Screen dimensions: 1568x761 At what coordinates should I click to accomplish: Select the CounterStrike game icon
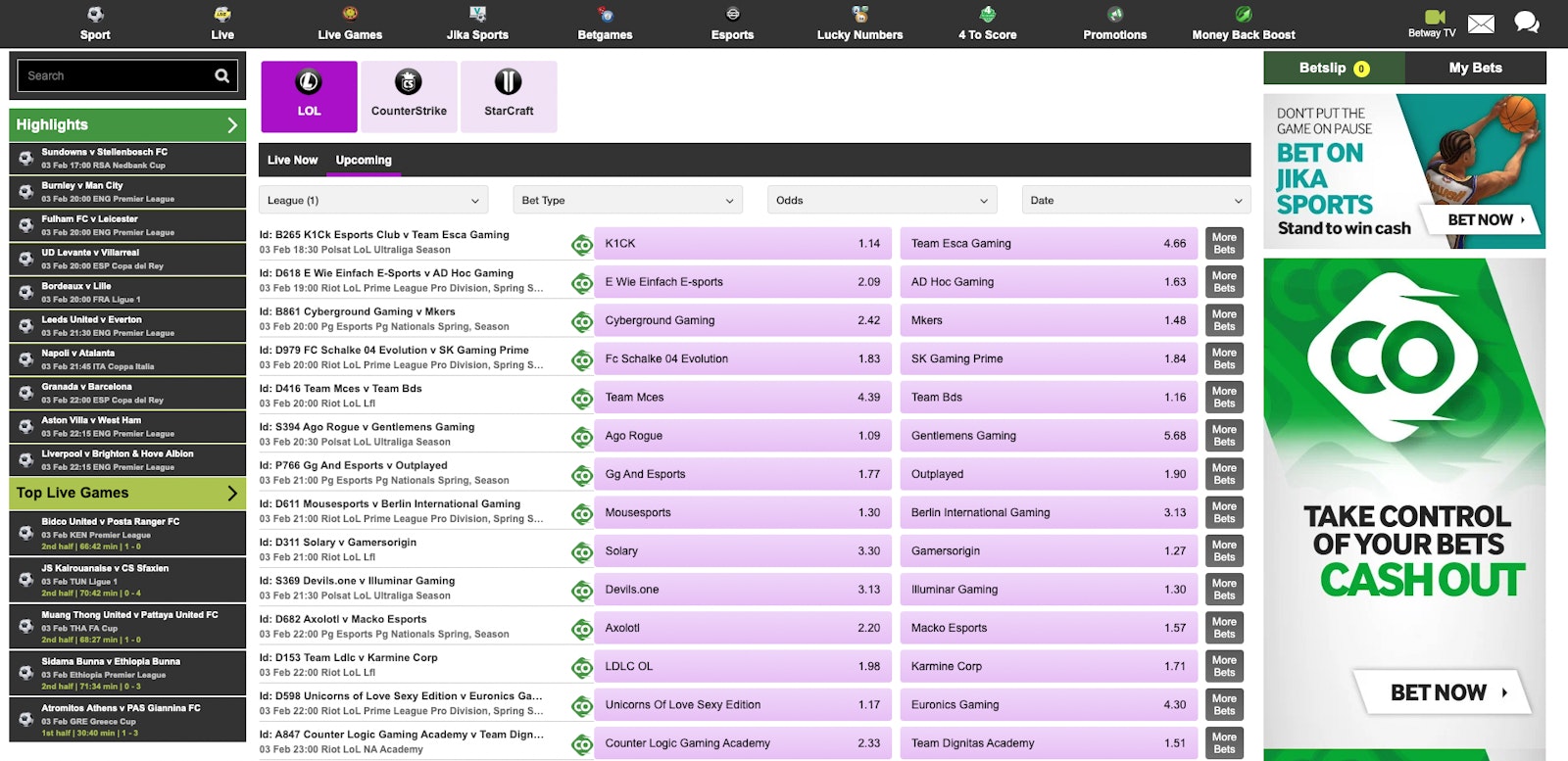point(409,83)
